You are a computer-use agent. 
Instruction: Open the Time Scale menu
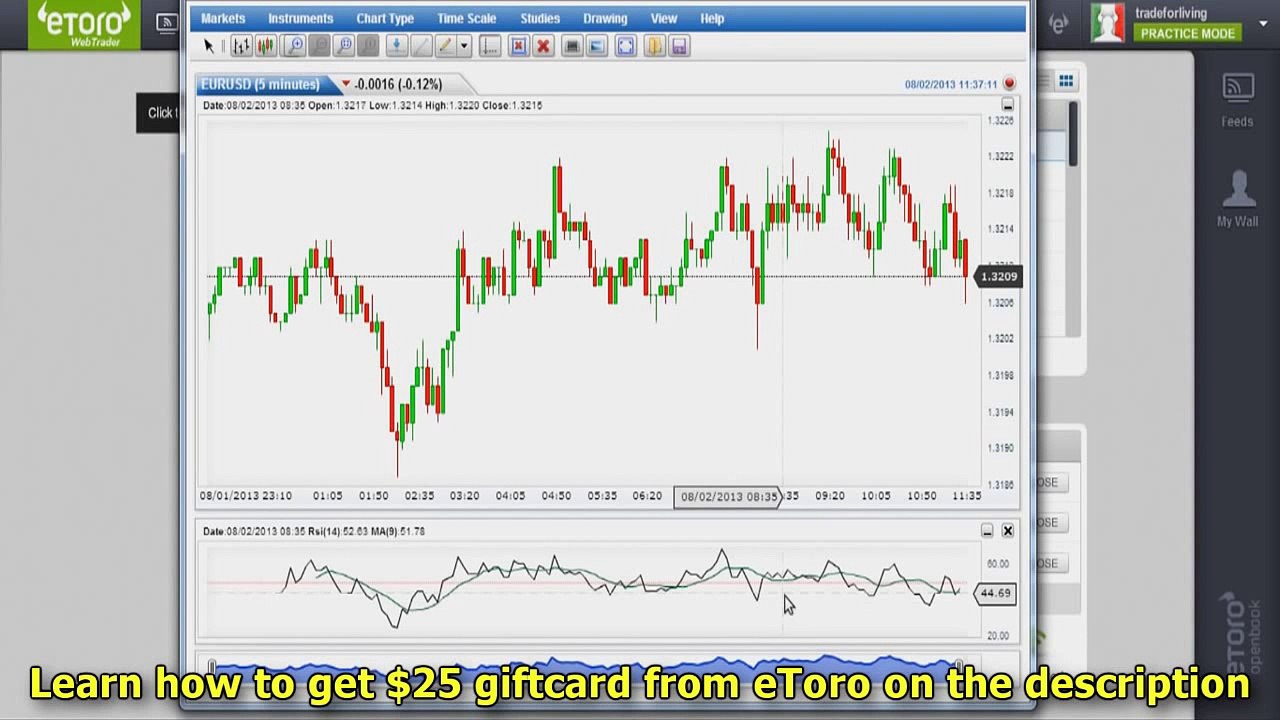click(x=466, y=18)
